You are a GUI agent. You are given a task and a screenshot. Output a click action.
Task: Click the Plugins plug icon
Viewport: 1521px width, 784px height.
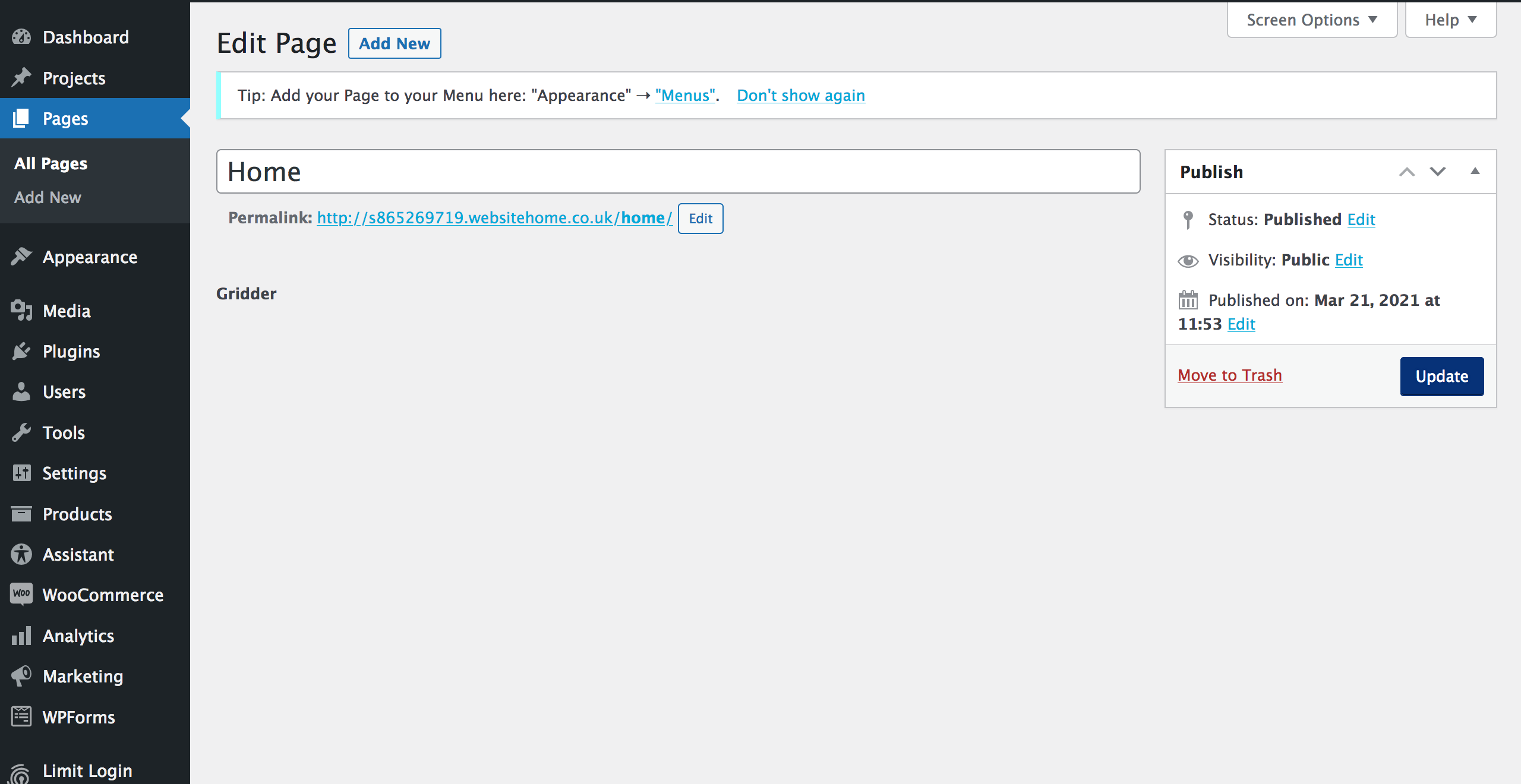coord(21,351)
